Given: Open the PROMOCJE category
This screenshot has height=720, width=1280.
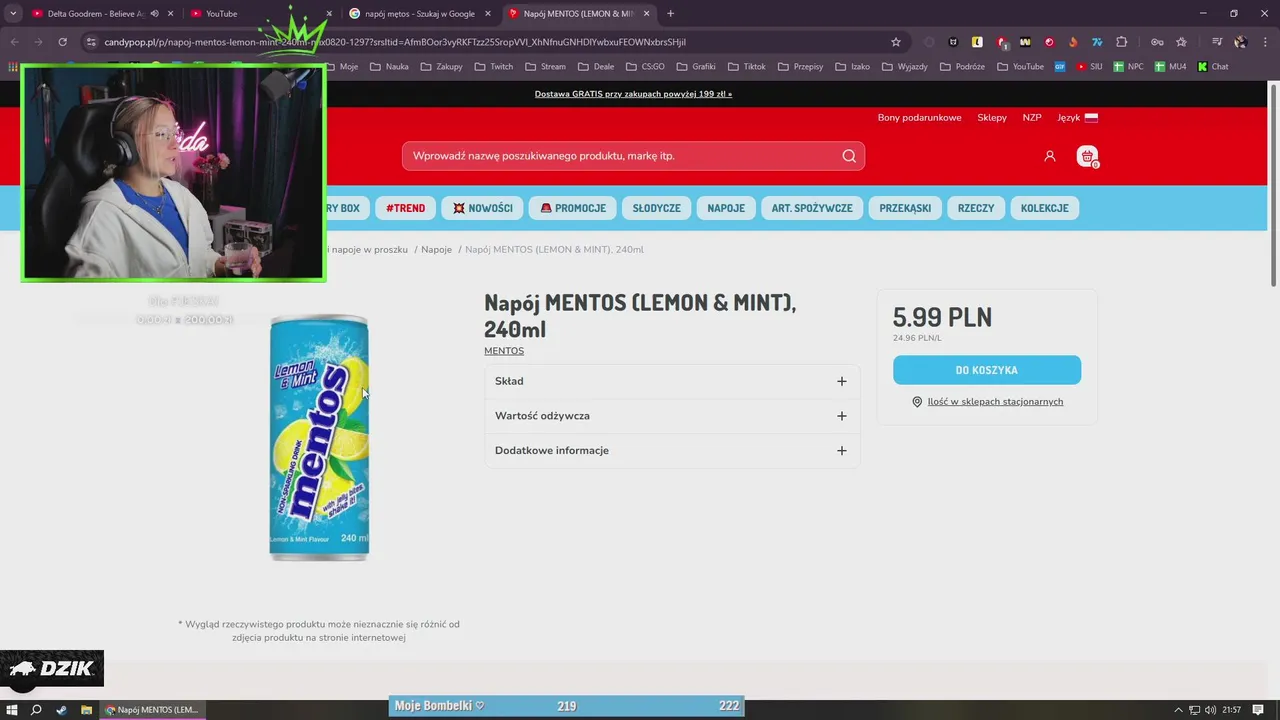Looking at the screenshot, I should [x=573, y=208].
